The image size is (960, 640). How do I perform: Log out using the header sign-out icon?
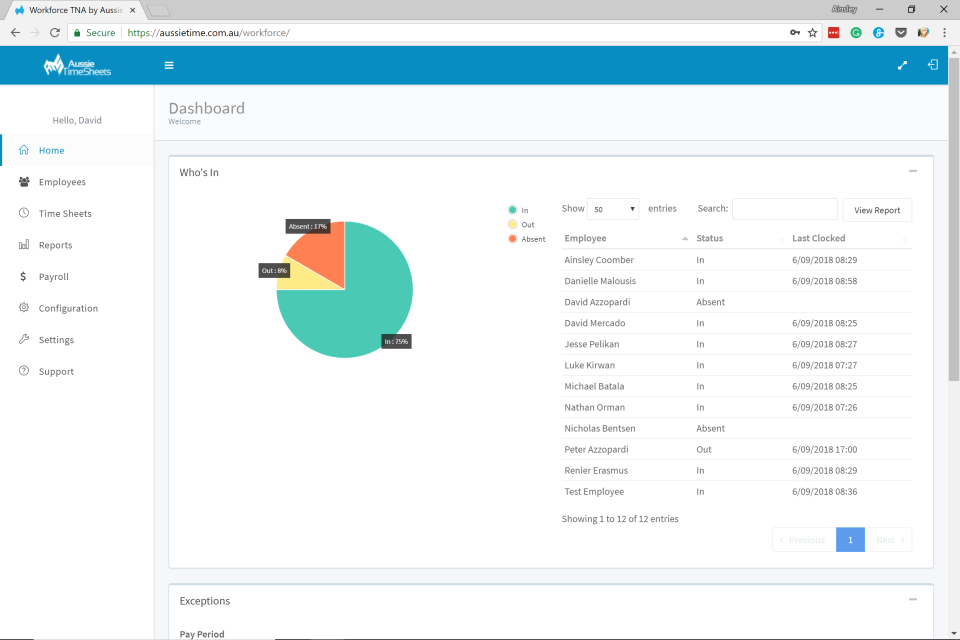pyautogui.click(x=932, y=64)
